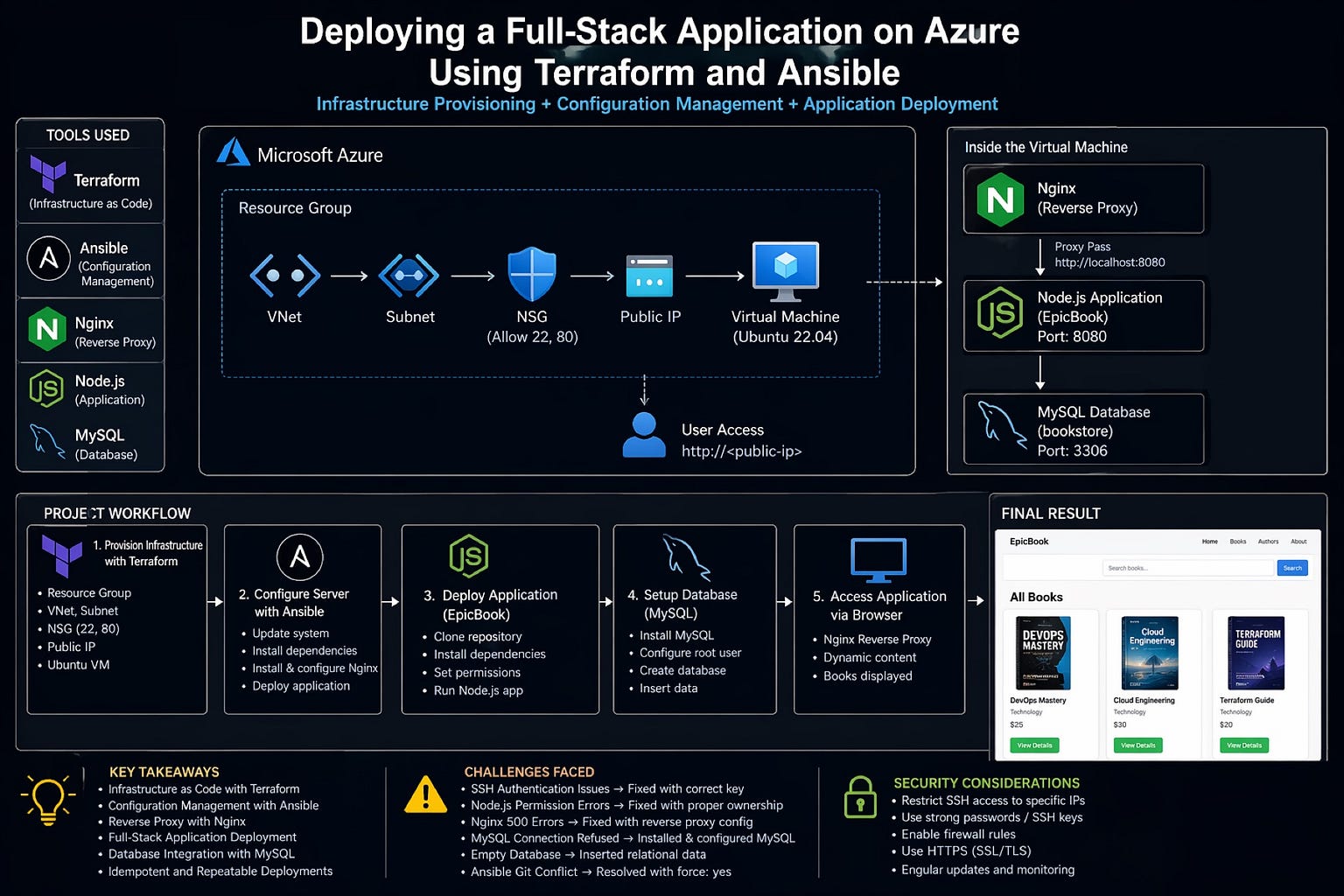1344x896 pixels.
Task: Click the Terraform logo under Tools Used
Action: 47,173
